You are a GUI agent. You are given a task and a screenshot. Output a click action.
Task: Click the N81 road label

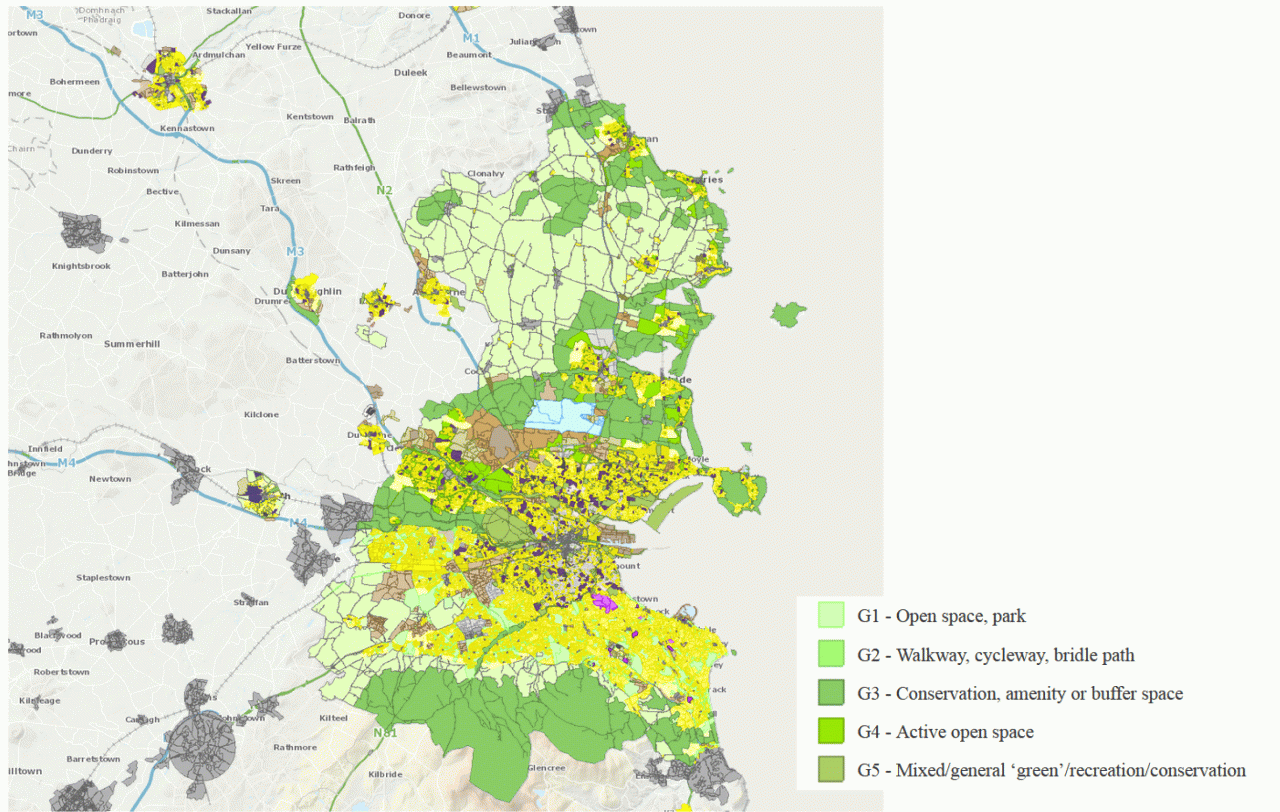(384, 733)
